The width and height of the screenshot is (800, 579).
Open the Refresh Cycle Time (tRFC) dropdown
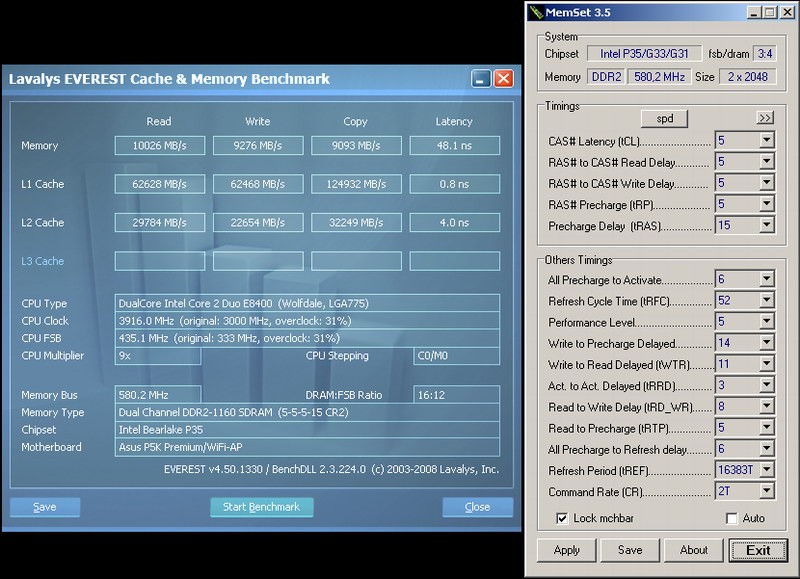pos(766,300)
